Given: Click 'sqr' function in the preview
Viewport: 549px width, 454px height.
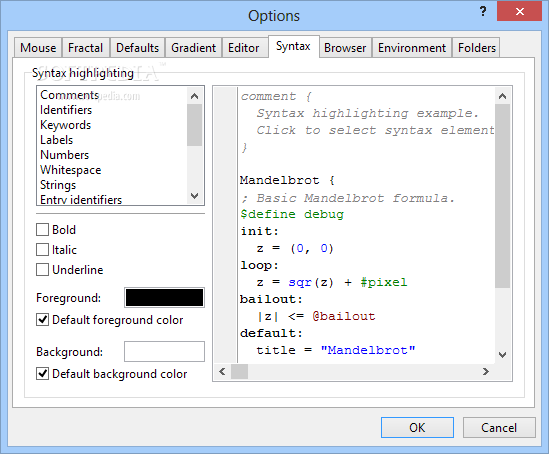Looking at the screenshot, I should click(300, 282).
